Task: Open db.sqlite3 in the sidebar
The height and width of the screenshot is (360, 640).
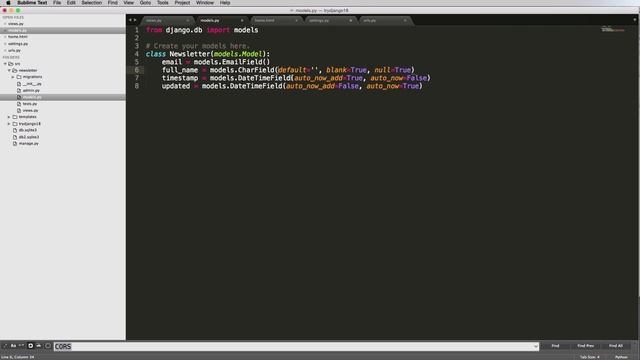Action: pos(27,130)
